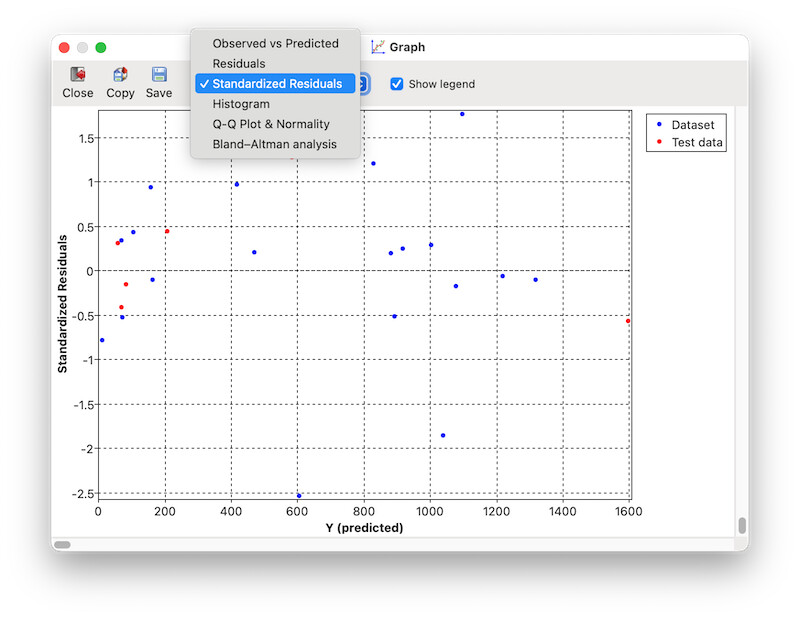Click the red test point at 1600
Screen dimensions: 800x619
[628, 321]
